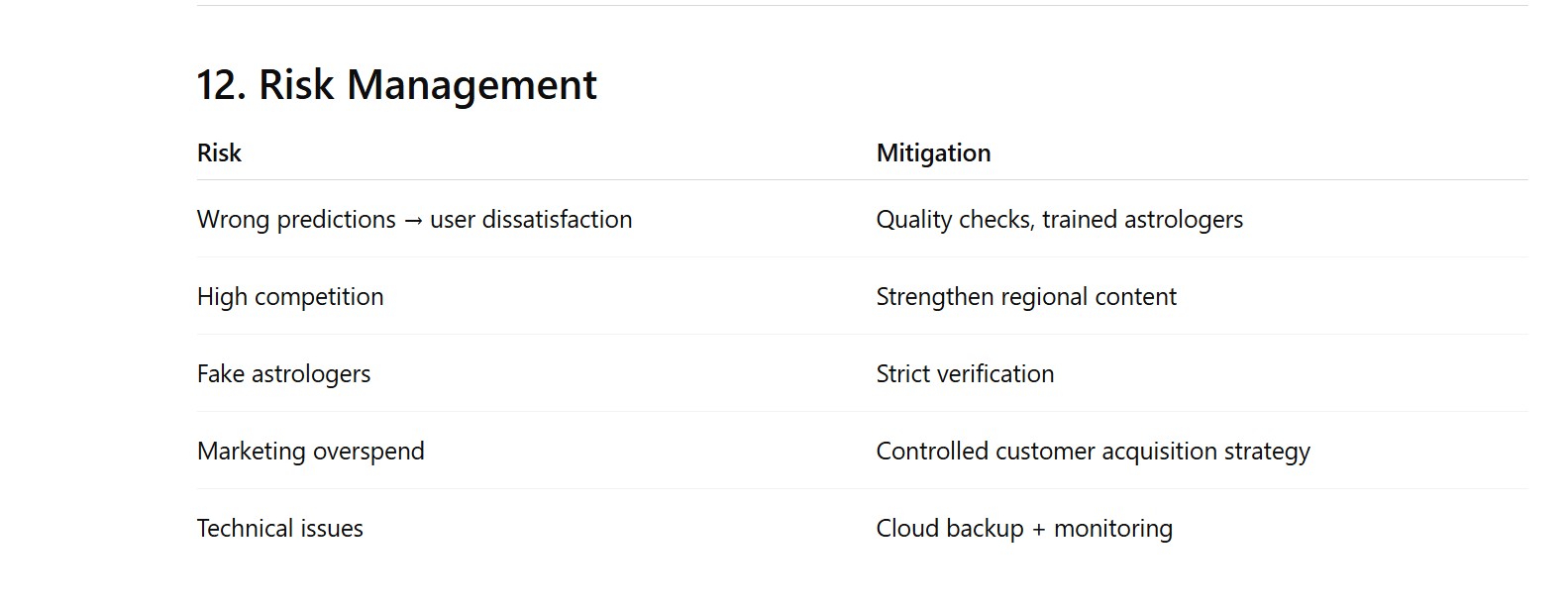Click the word 'monitoring' in the last row
This screenshot has height=607, width=1568.
click(x=1112, y=529)
